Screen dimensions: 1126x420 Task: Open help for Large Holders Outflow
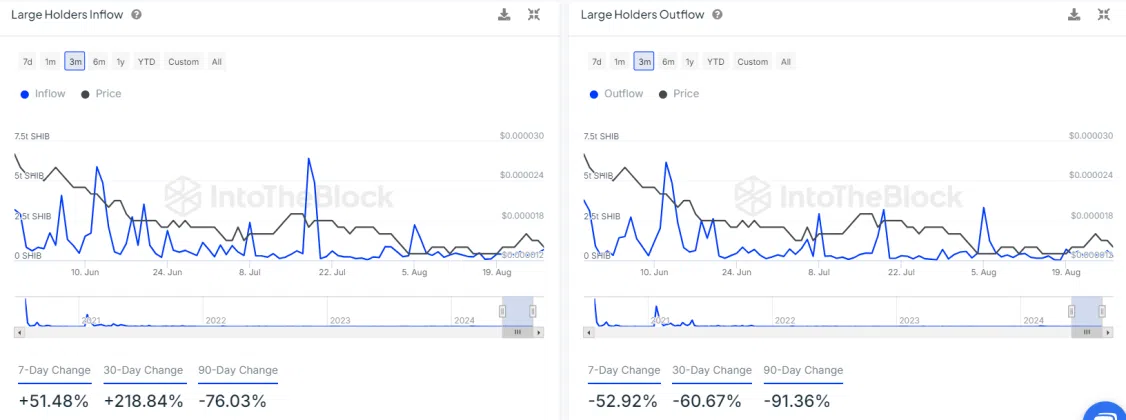click(717, 15)
